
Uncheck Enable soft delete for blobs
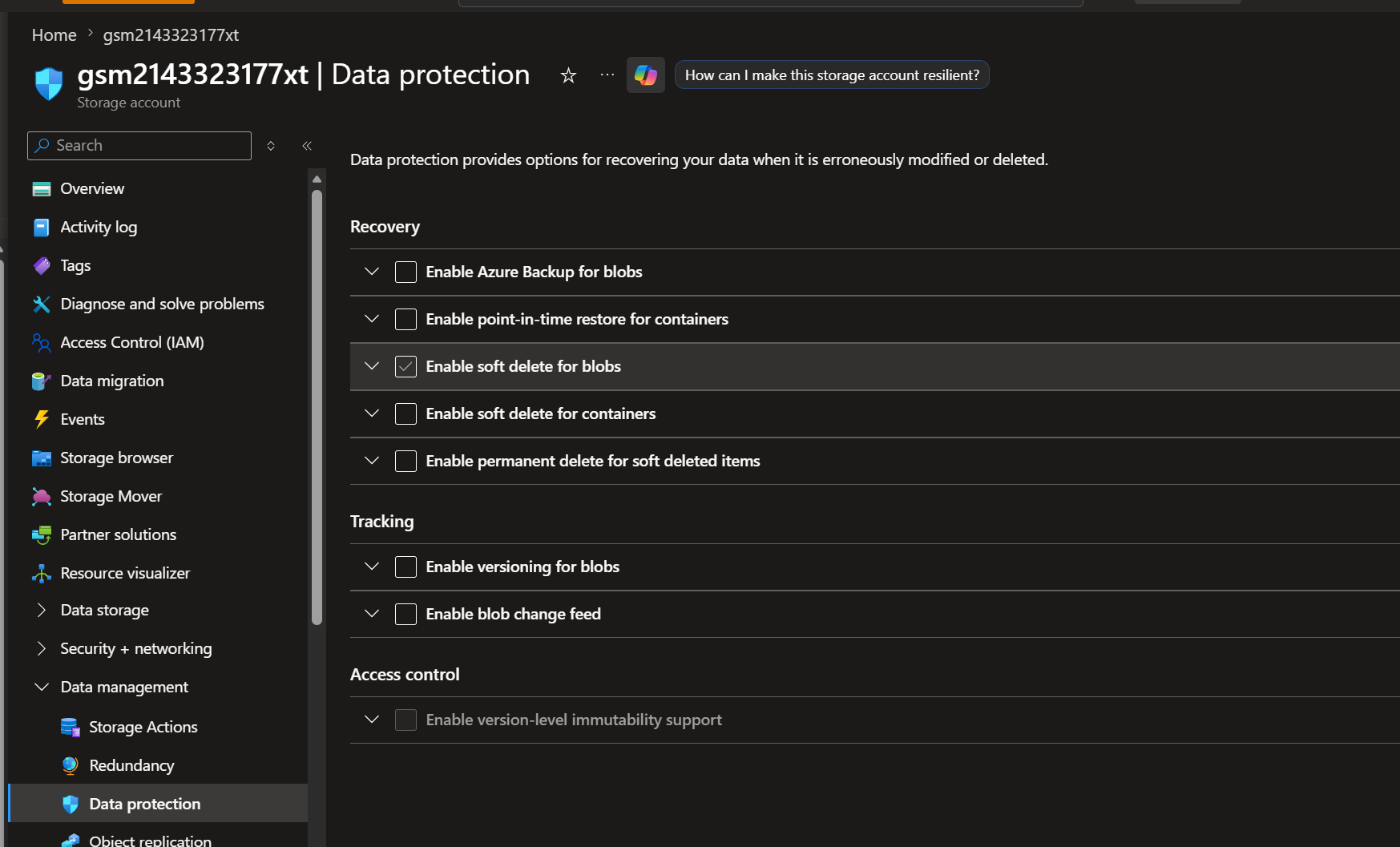pyautogui.click(x=405, y=367)
